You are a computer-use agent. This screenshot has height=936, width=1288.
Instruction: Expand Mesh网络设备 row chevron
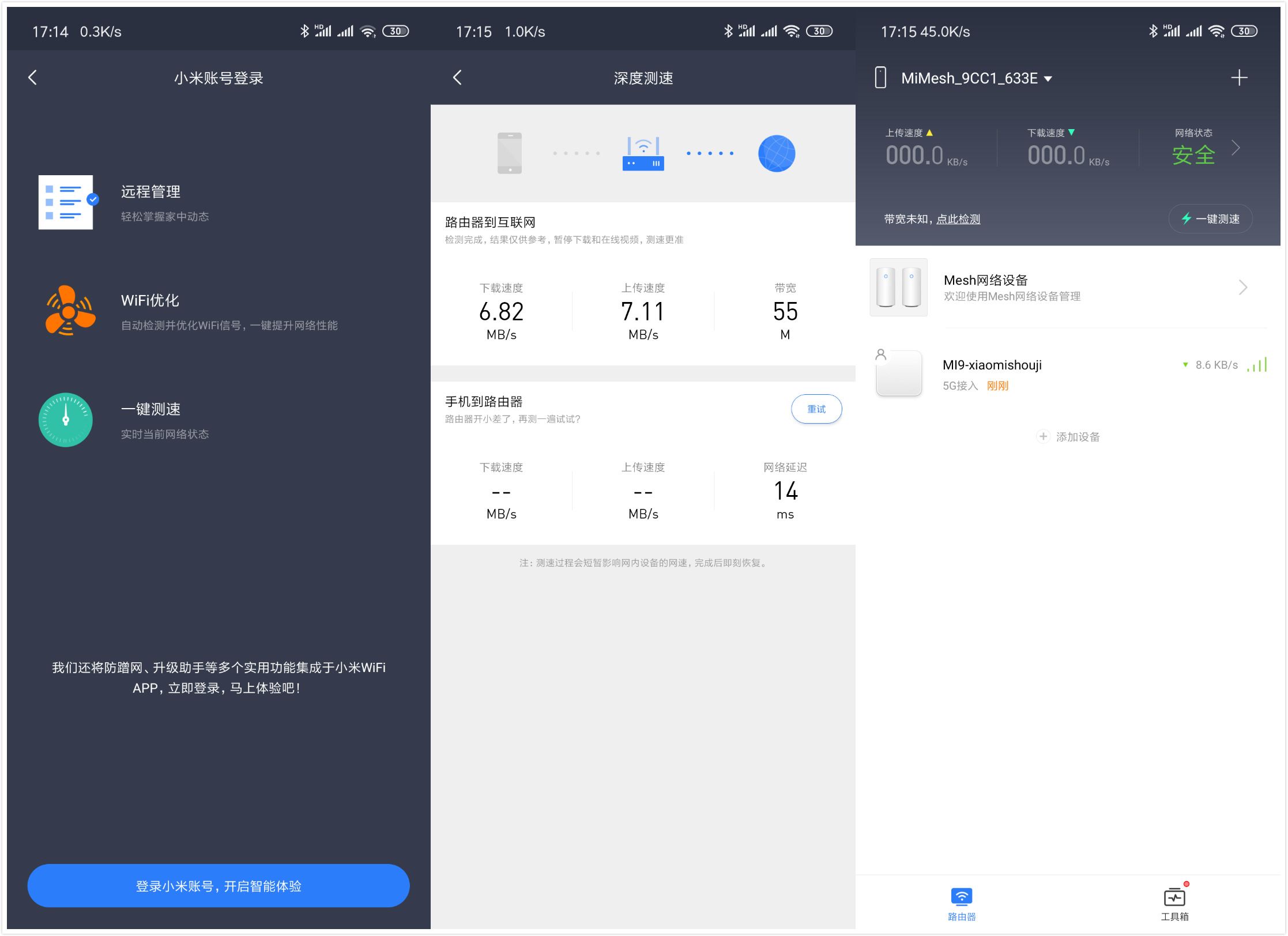1243,287
